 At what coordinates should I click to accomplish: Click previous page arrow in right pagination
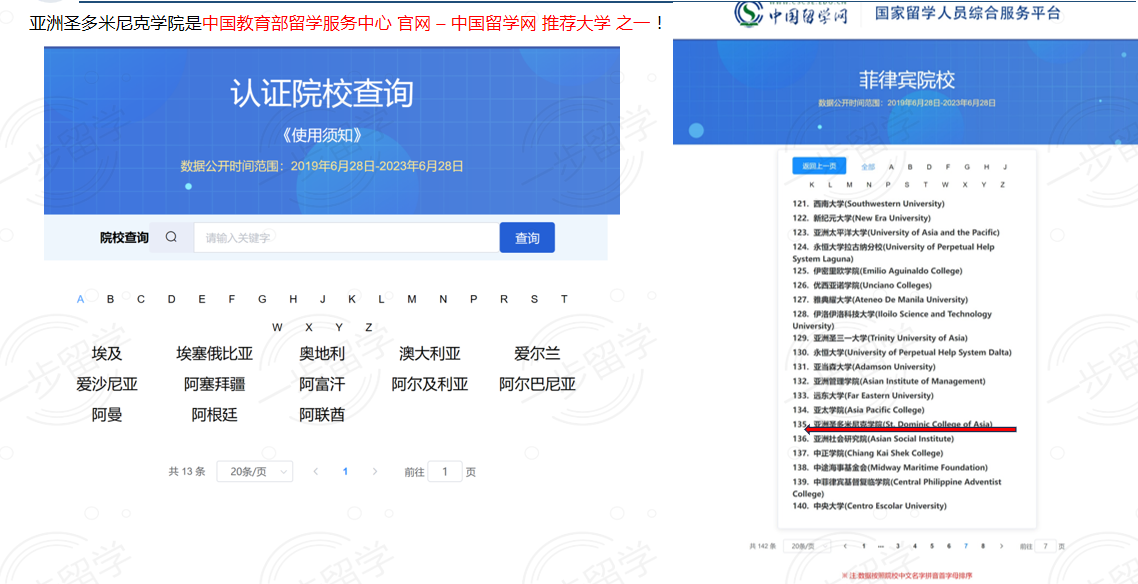point(846,546)
